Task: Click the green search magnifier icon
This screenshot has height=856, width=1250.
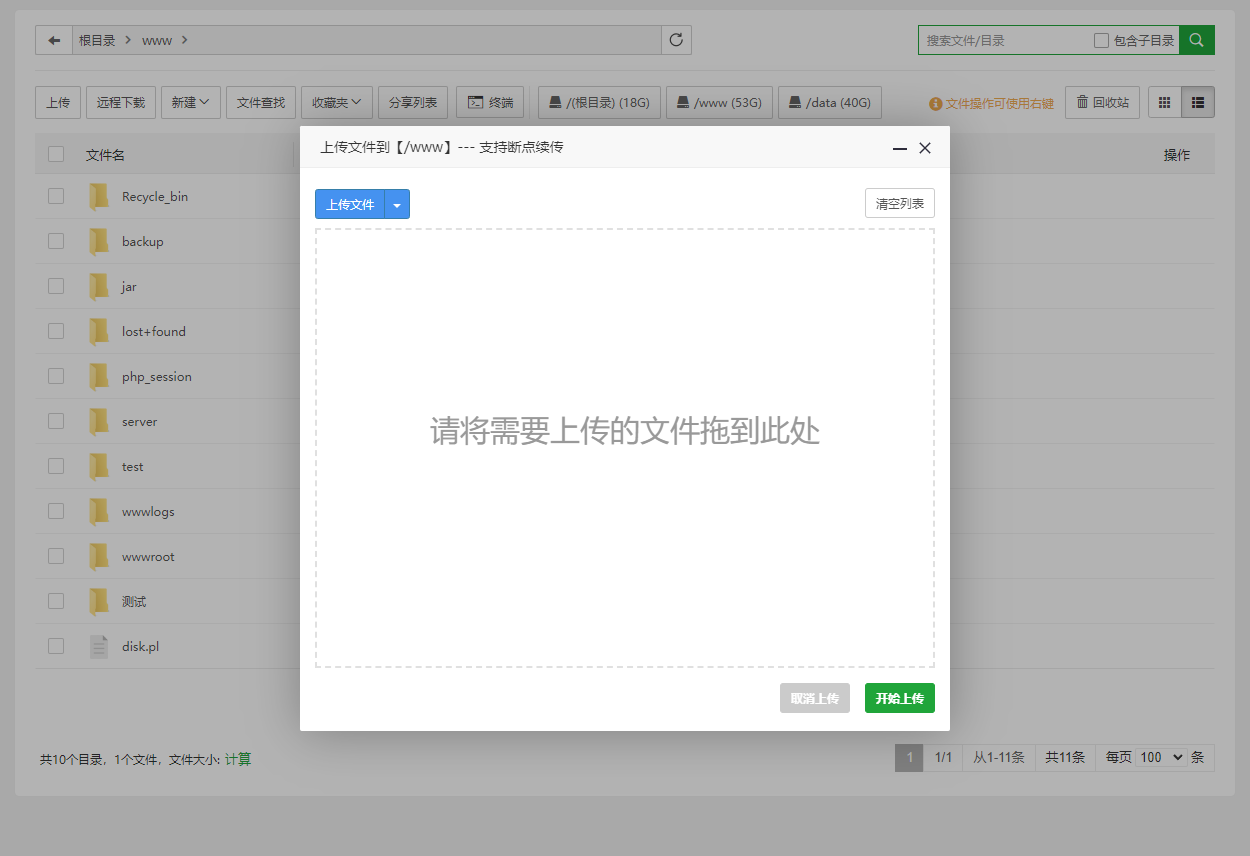Action: pyautogui.click(x=1196, y=40)
